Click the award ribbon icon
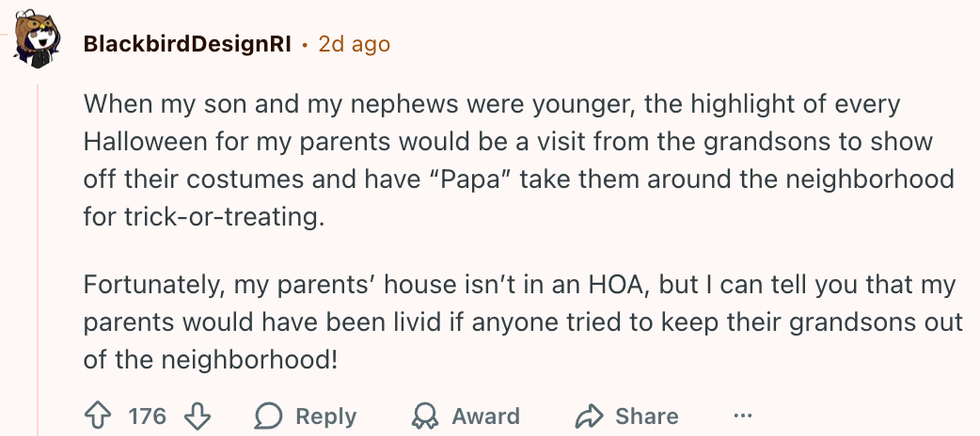 click(x=427, y=416)
